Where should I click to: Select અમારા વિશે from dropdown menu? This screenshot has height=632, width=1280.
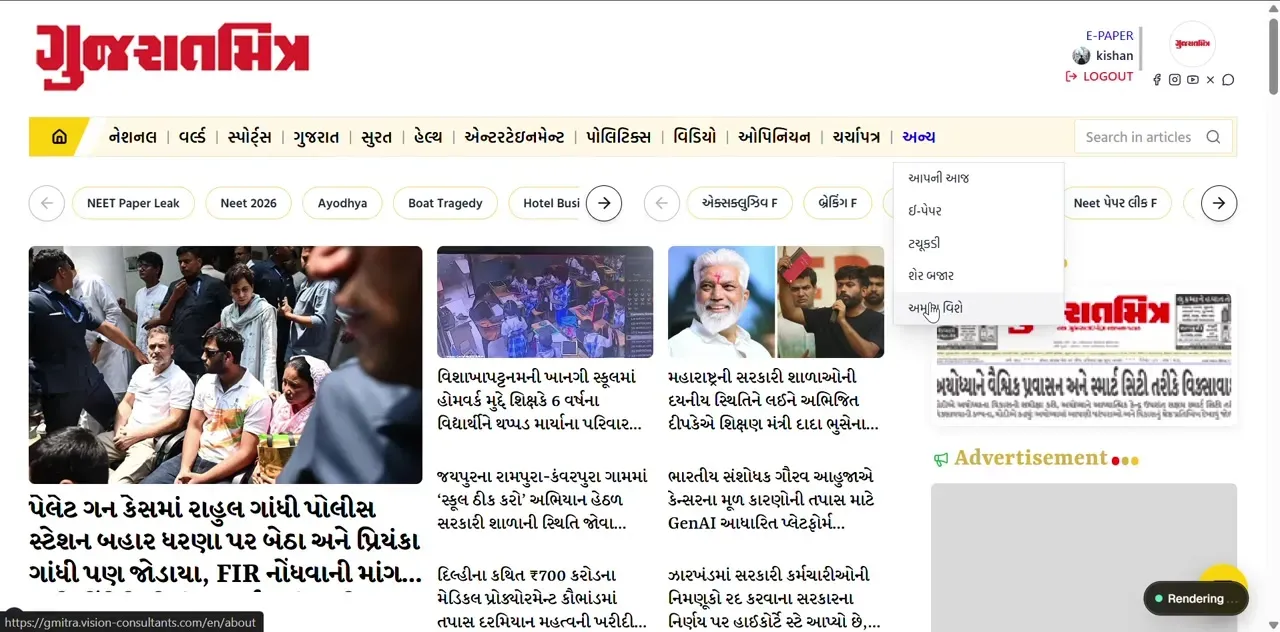tap(979, 308)
